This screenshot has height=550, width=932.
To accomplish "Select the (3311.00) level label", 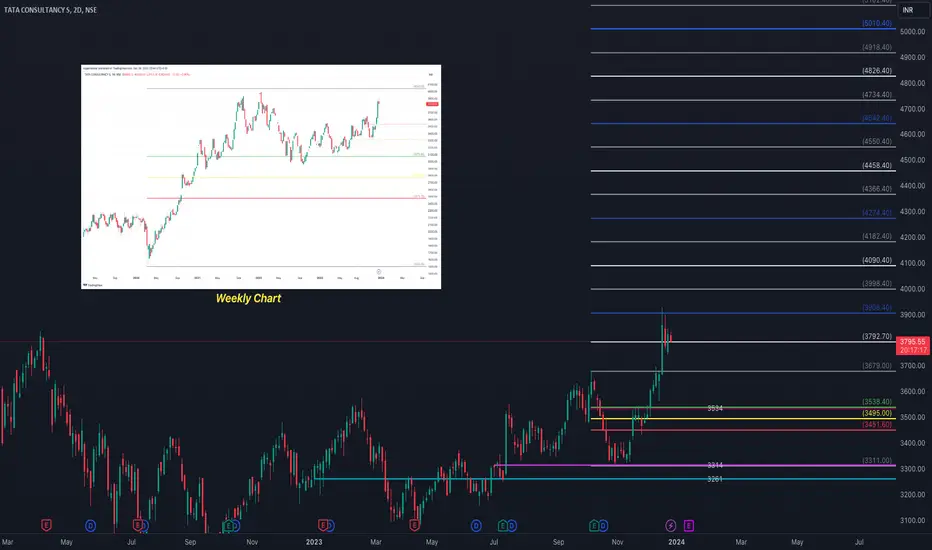I will (x=877, y=461).
